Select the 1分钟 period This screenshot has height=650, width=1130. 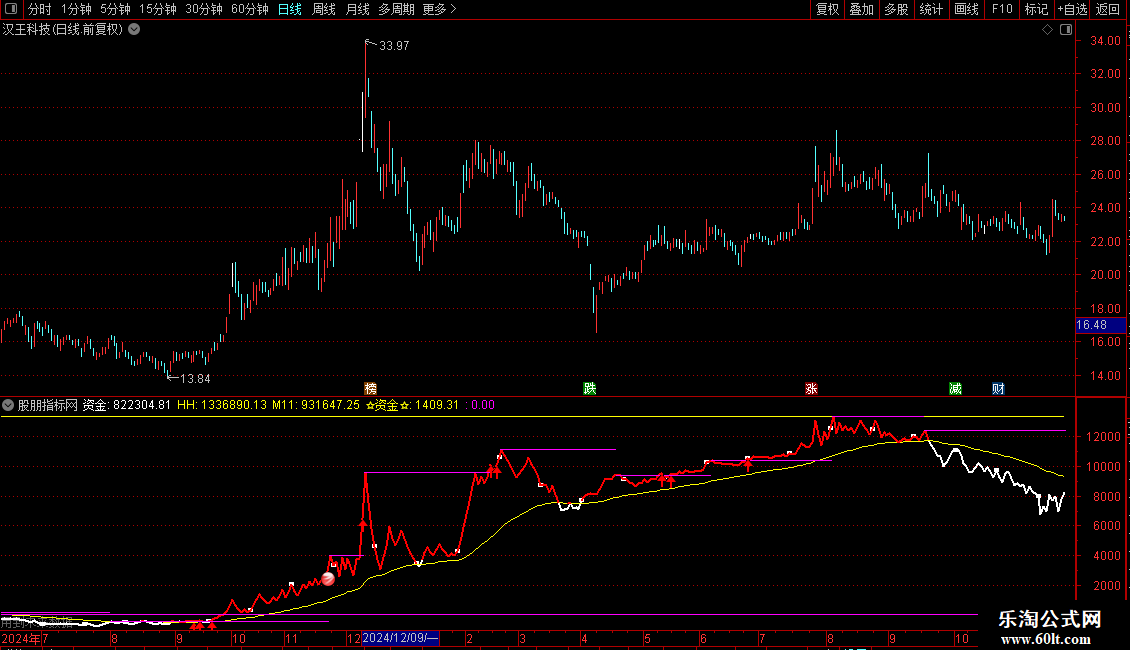coord(76,9)
